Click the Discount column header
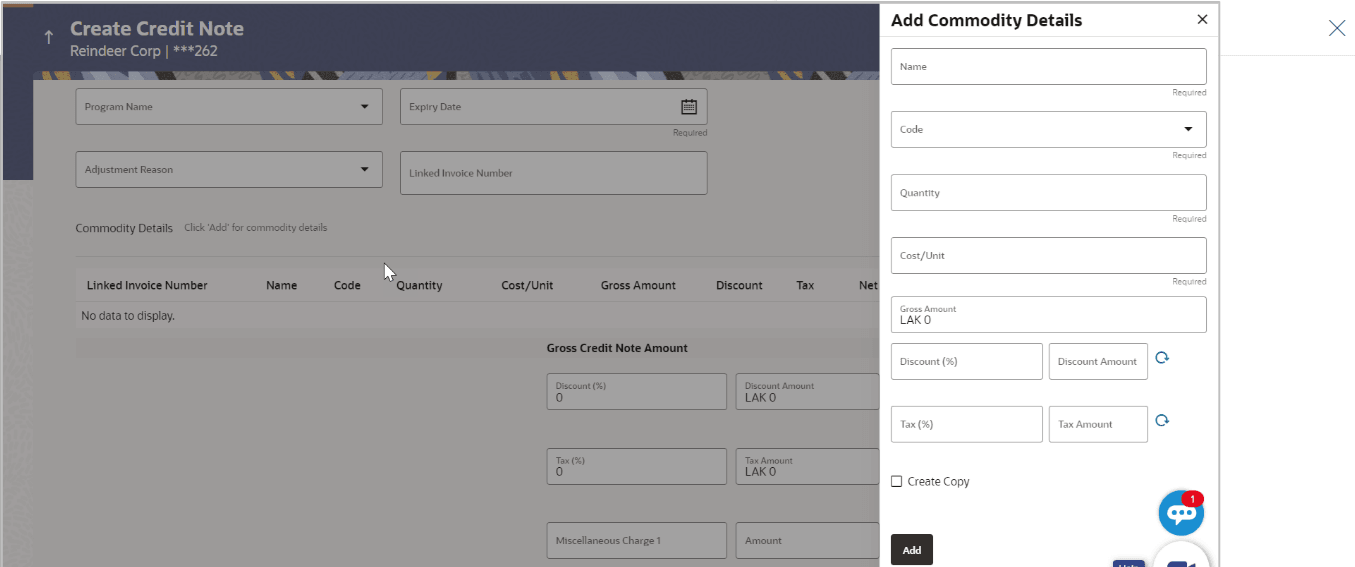The height and width of the screenshot is (567, 1355). (x=739, y=285)
